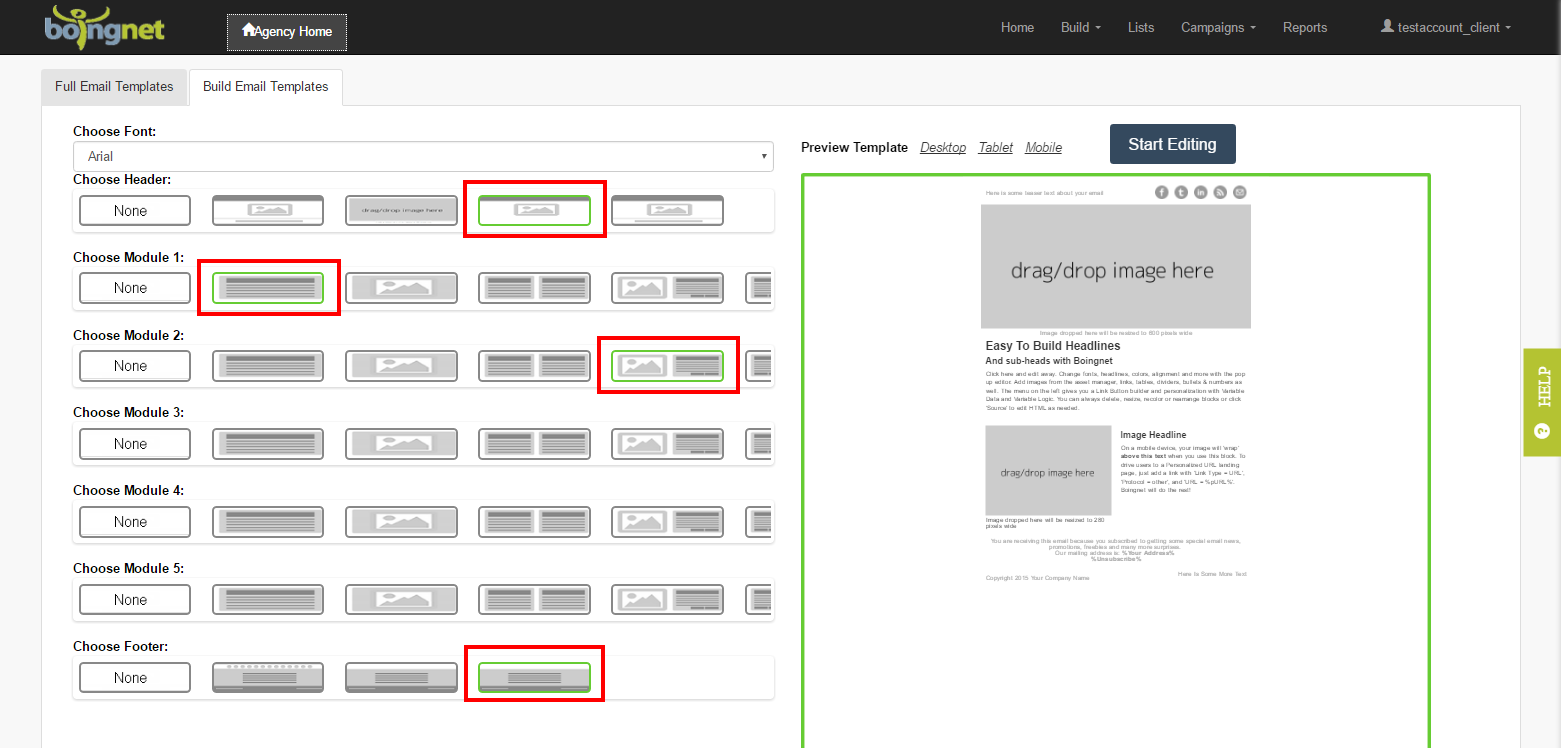Pick the image-plus-text layout for Module 3
The image size is (1561, 748).
(667, 444)
